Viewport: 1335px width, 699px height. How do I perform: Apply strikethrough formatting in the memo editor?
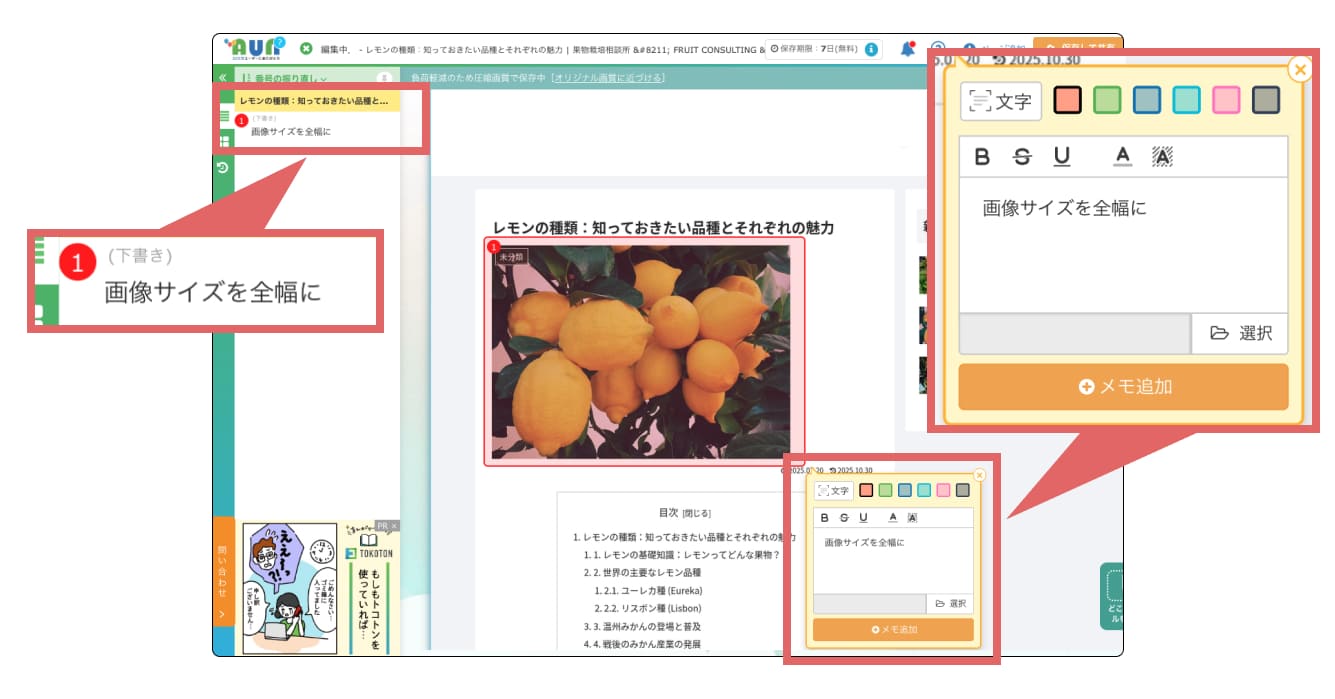coord(1022,156)
